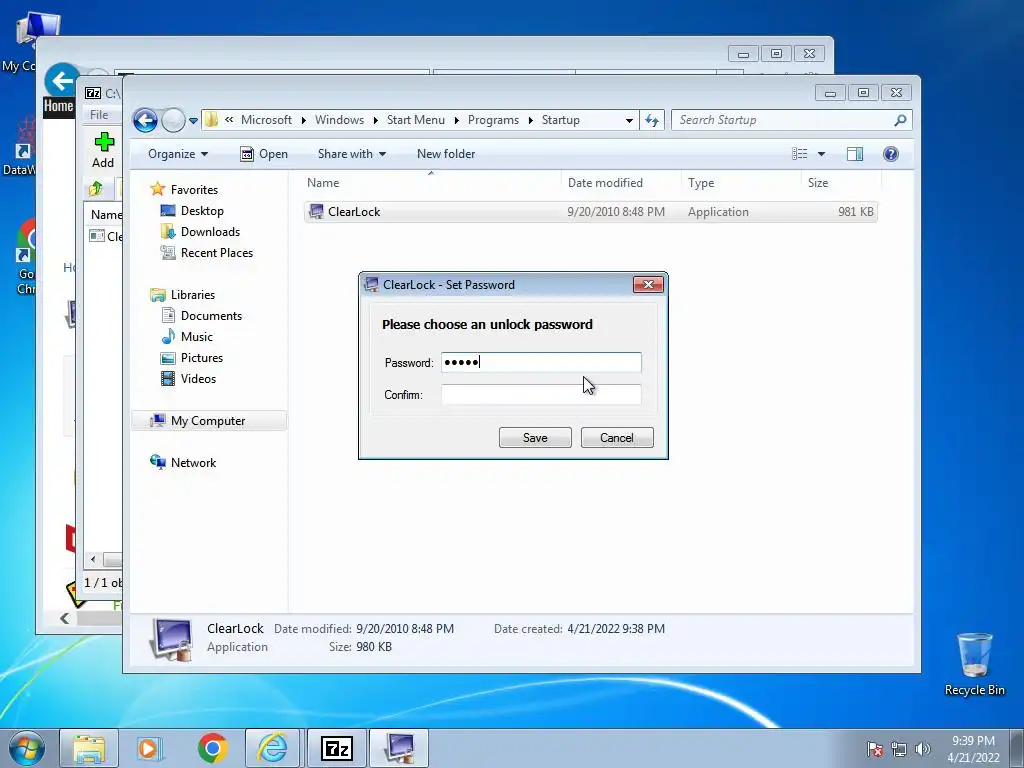
Task: Click Programs in address breadcrumb
Action: 493,120
